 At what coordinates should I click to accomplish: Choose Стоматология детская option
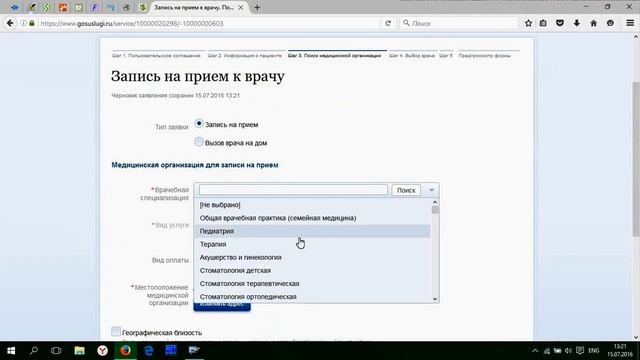[x=312, y=270]
